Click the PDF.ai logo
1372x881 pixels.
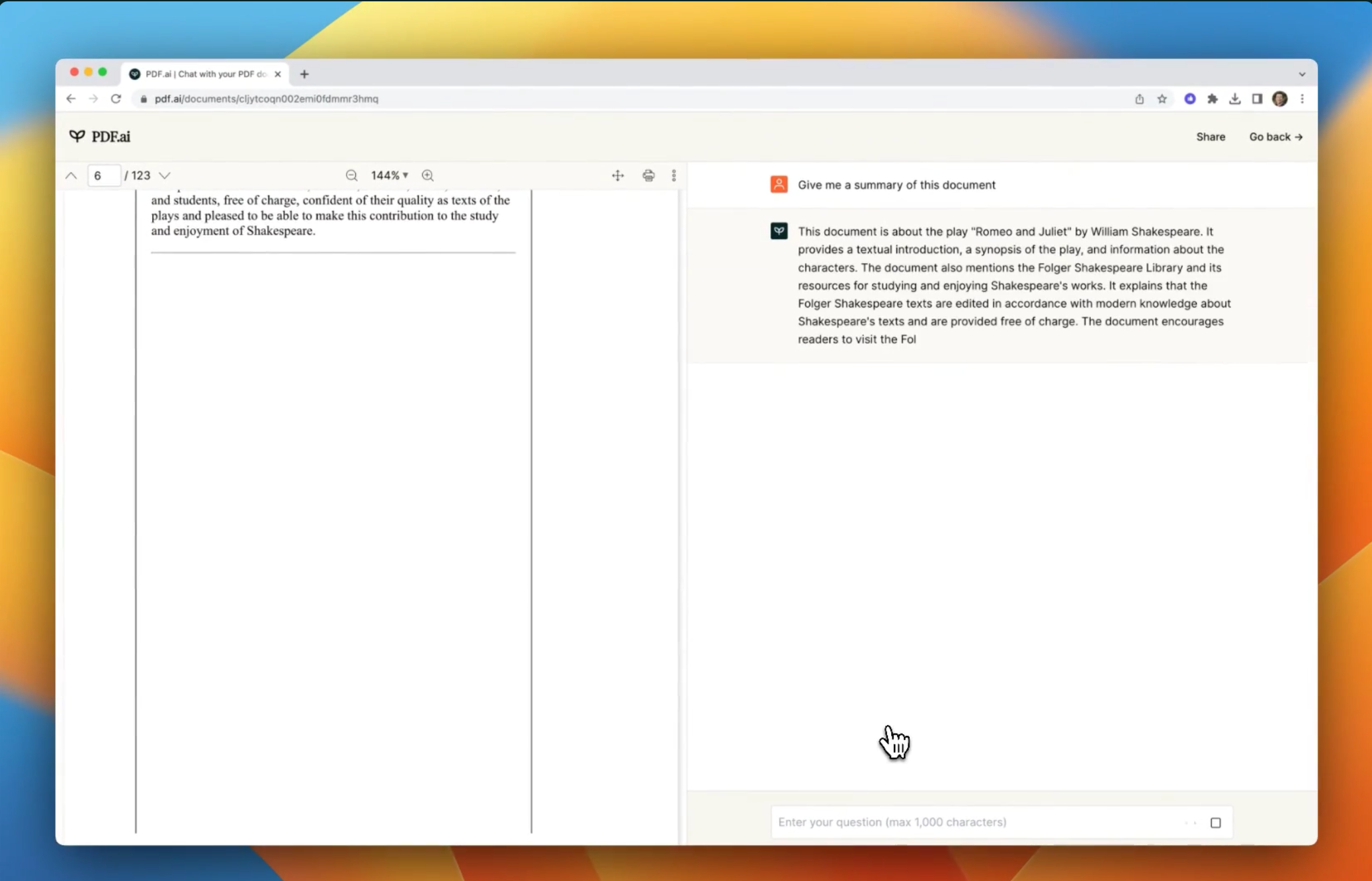tap(100, 136)
